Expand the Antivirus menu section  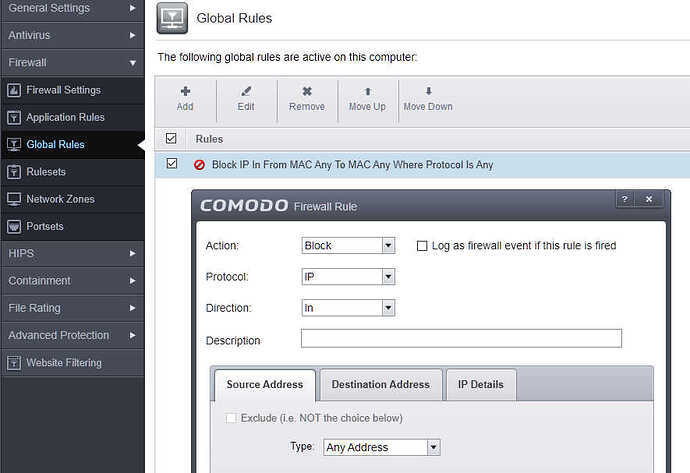(72, 36)
